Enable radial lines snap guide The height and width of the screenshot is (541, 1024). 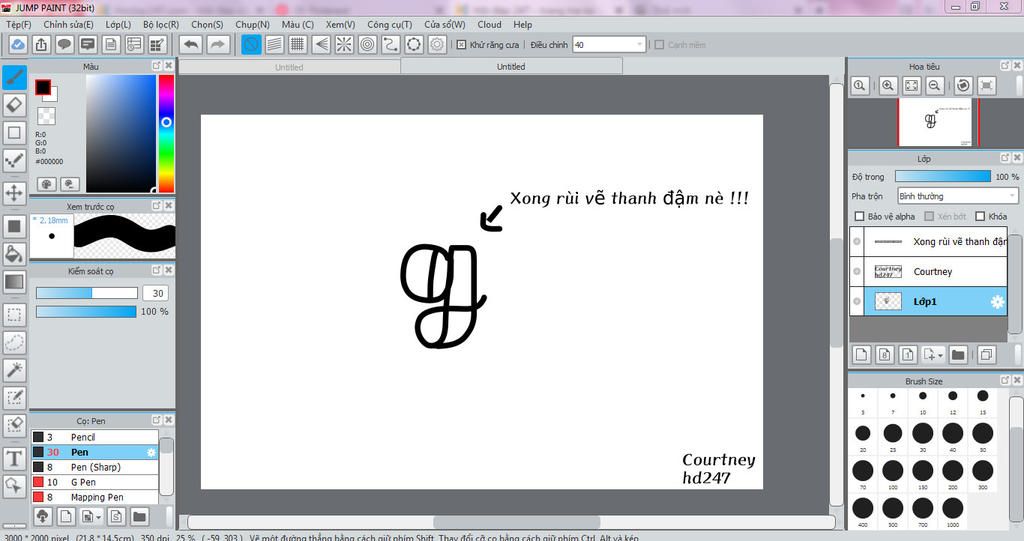point(344,44)
